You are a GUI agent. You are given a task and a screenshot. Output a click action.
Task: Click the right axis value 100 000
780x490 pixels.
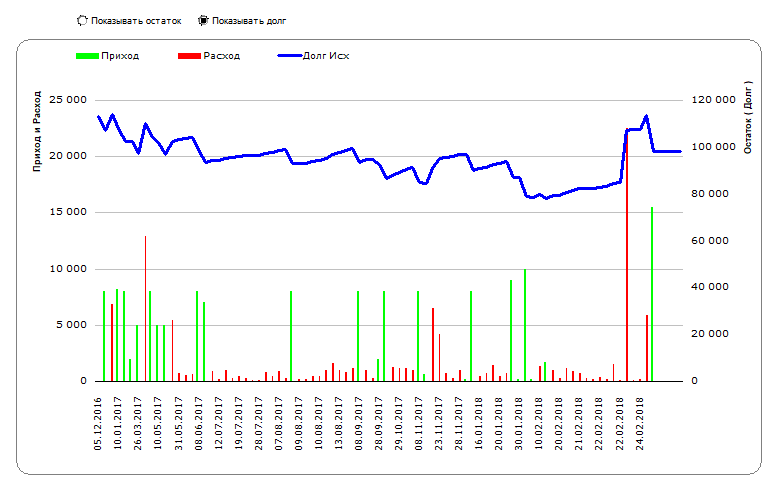click(x=713, y=147)
